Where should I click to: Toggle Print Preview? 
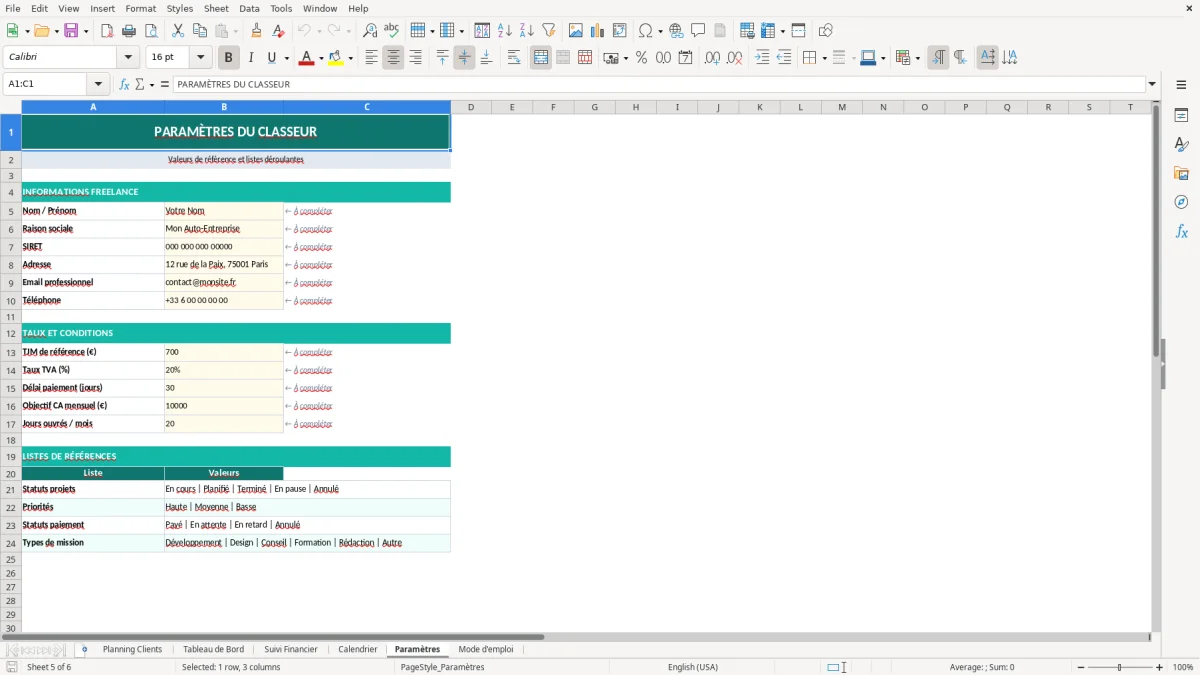(x=151, y=31)
